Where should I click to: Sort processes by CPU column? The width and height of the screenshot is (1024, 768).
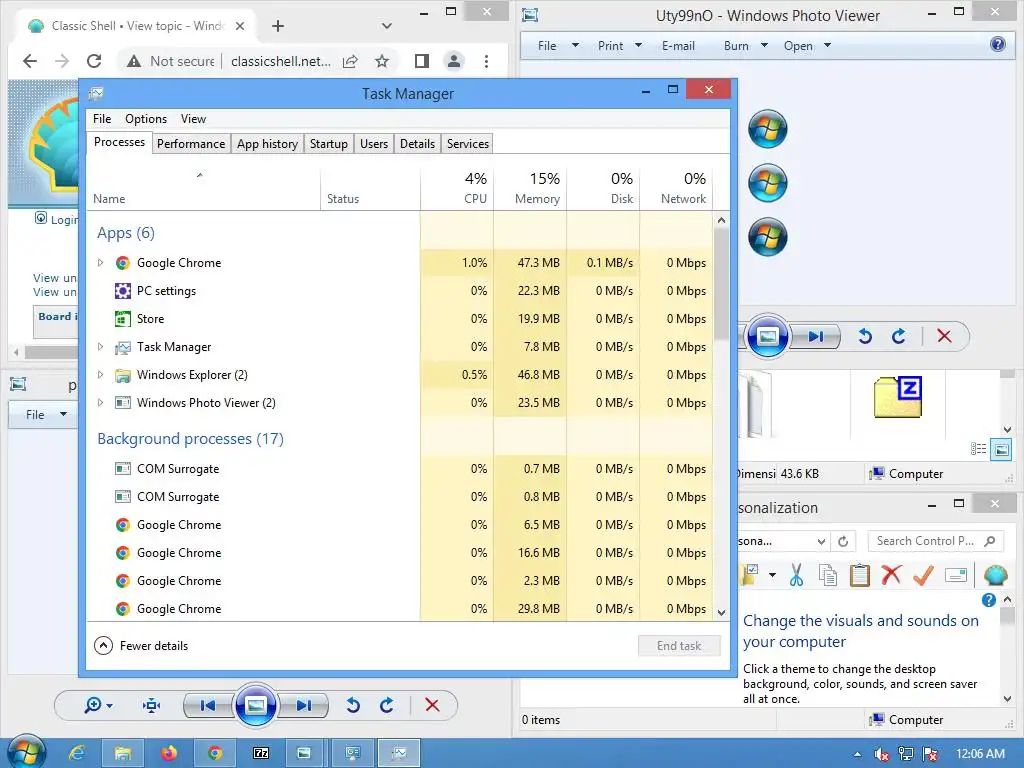click(457, 188)
